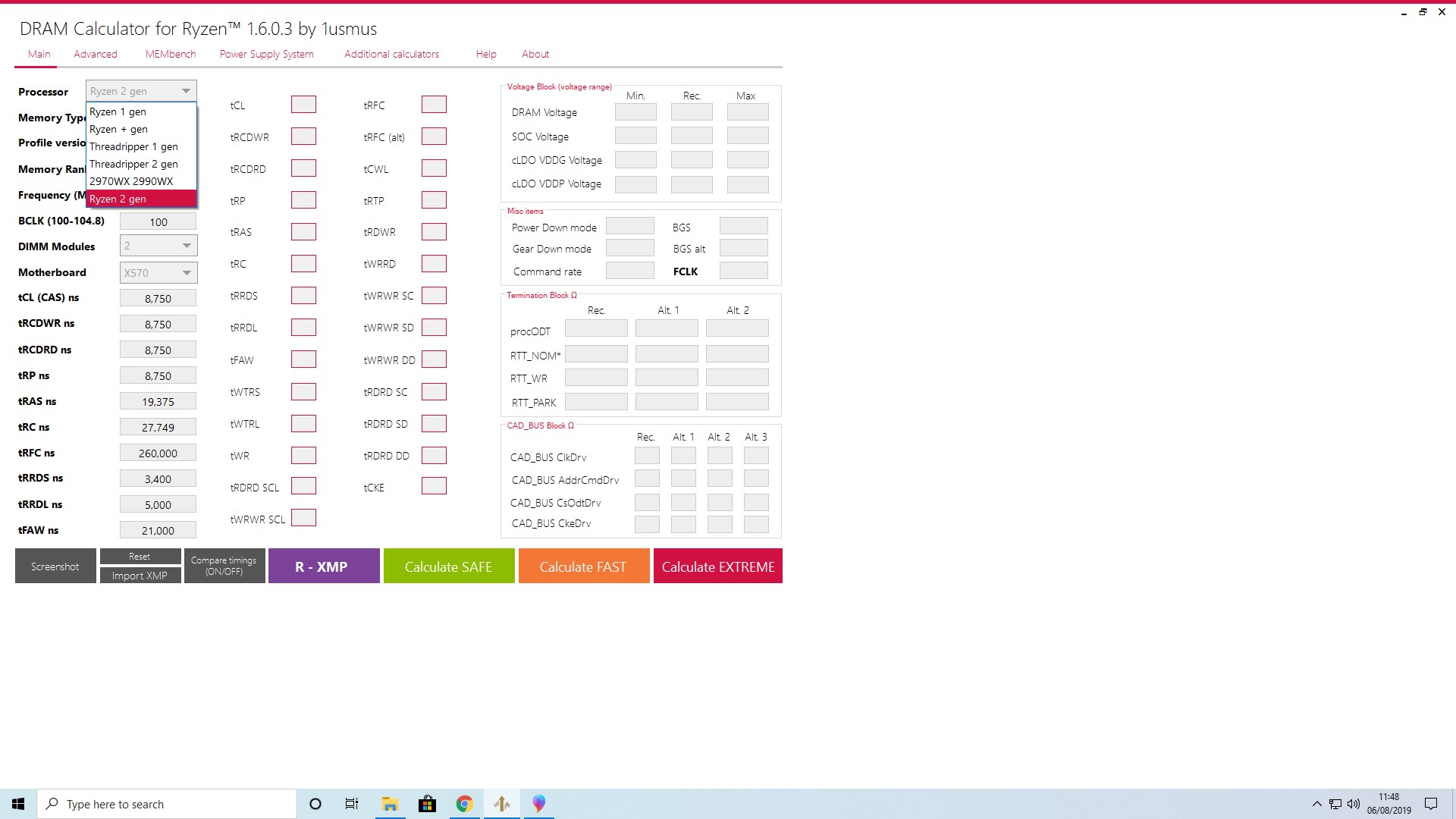Click CAD_BUS ClkDrv Rec. field
This screenshot has height=819, width=1456.
[x=647, y=455]
